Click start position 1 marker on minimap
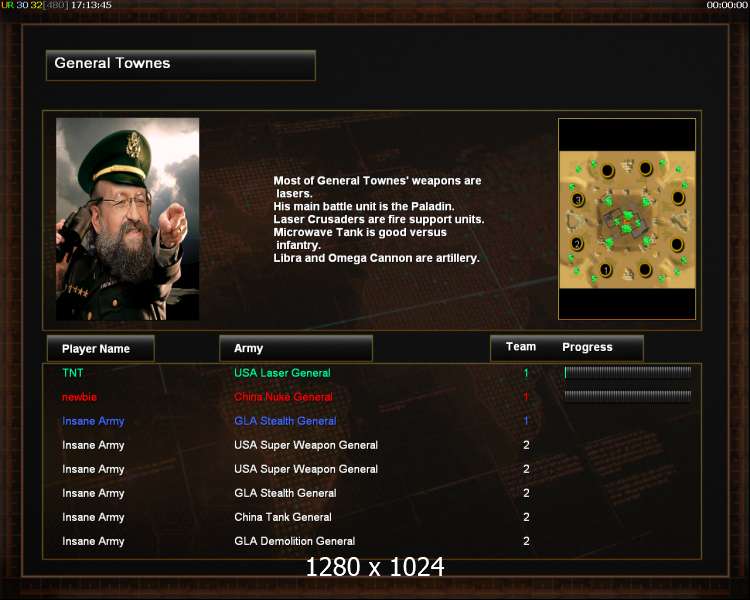The width and height of the screenshot is (750, 600). 605,270
